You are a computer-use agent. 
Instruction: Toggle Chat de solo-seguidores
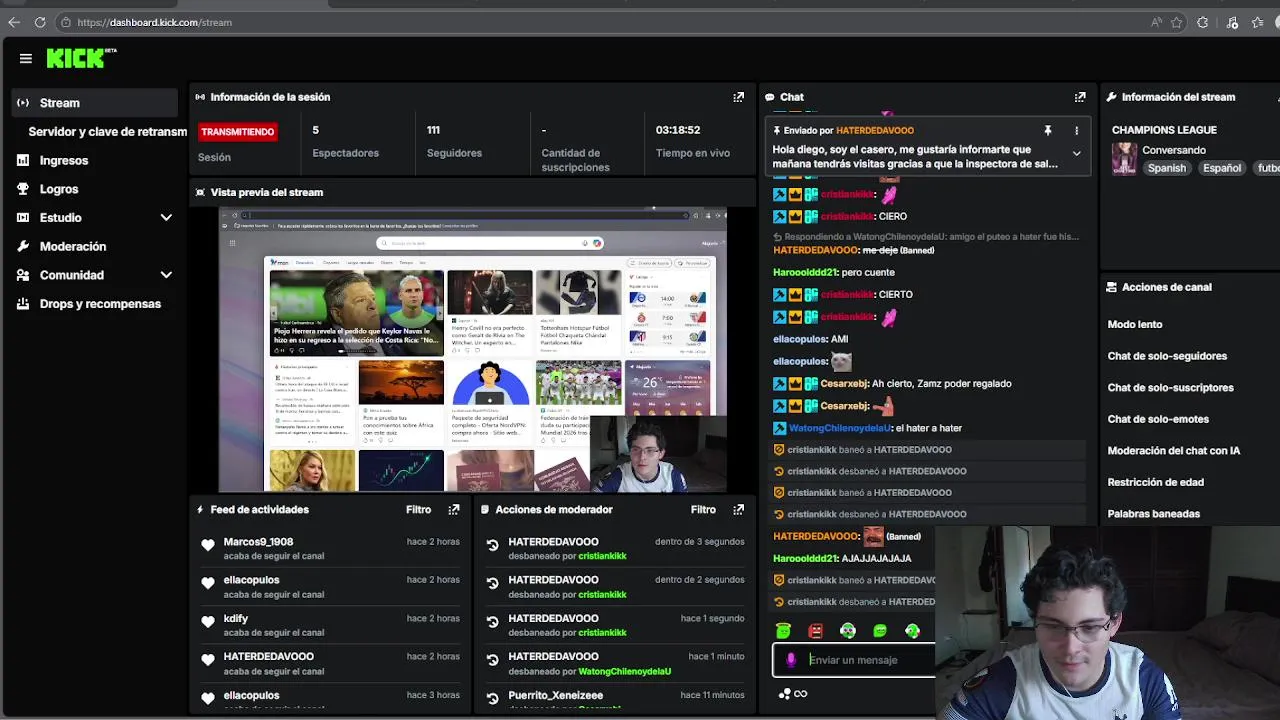pos(1167,356)
